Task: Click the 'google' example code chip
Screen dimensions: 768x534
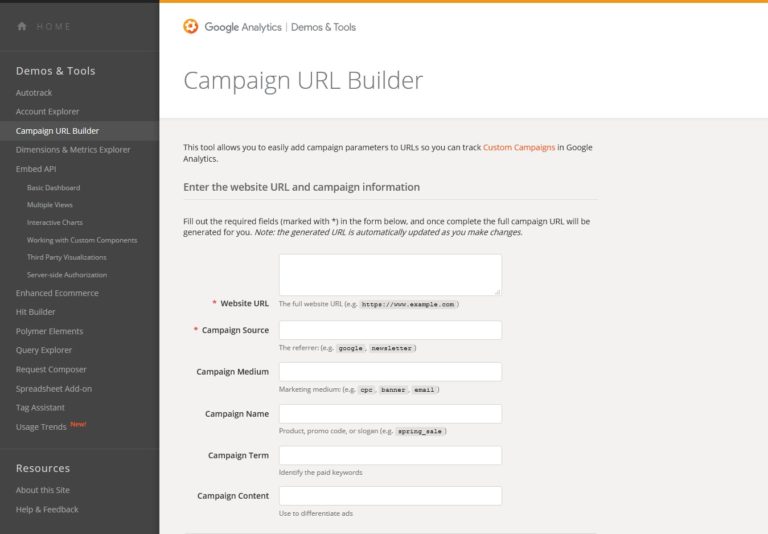Action: 351,348
